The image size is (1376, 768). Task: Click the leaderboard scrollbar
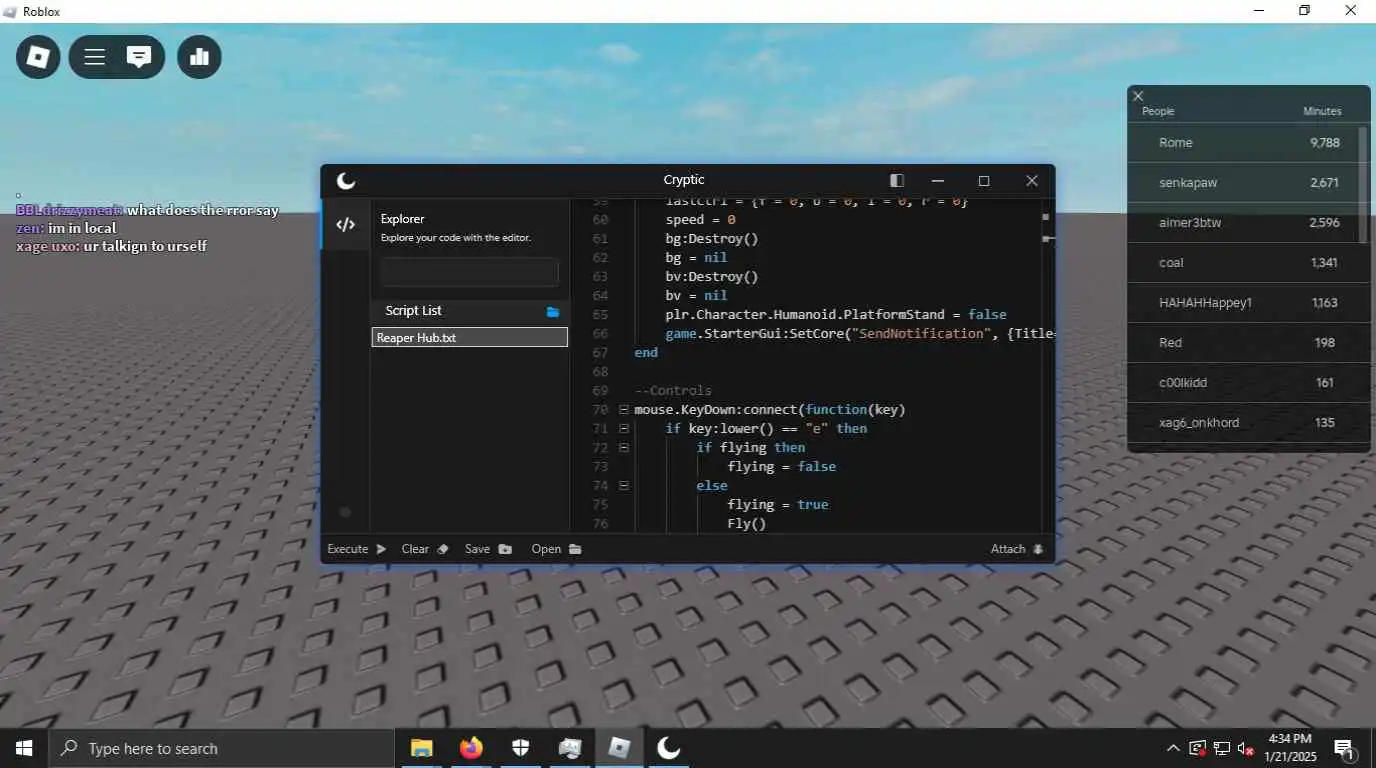tap(1363, 185)
